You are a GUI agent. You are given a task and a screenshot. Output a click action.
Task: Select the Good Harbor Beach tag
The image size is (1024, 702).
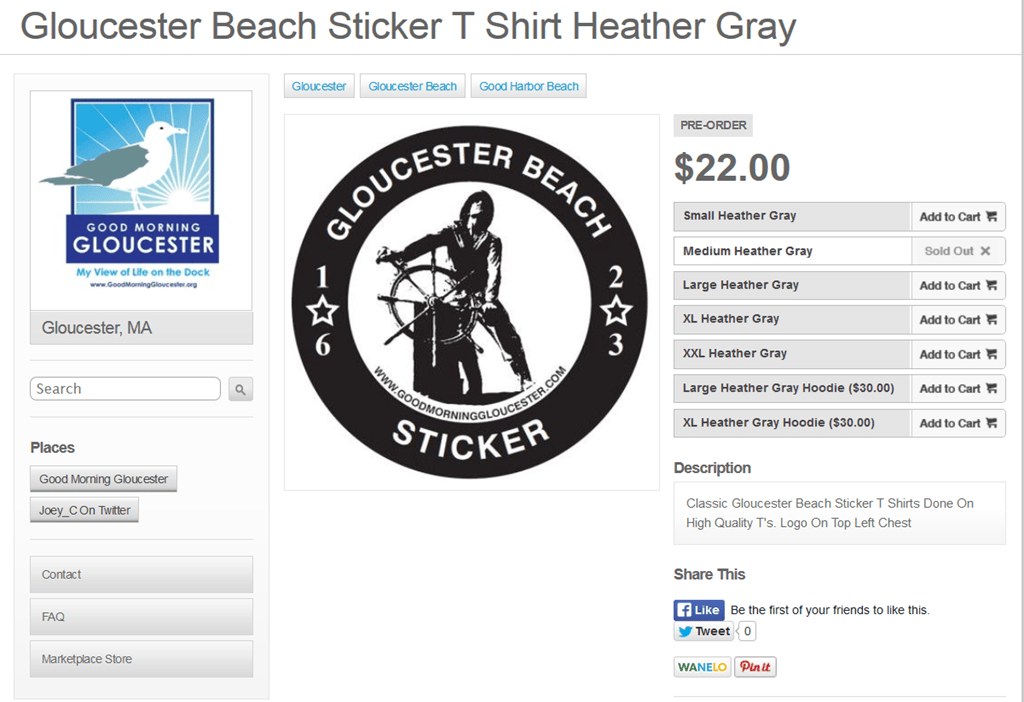coord(529,86)
